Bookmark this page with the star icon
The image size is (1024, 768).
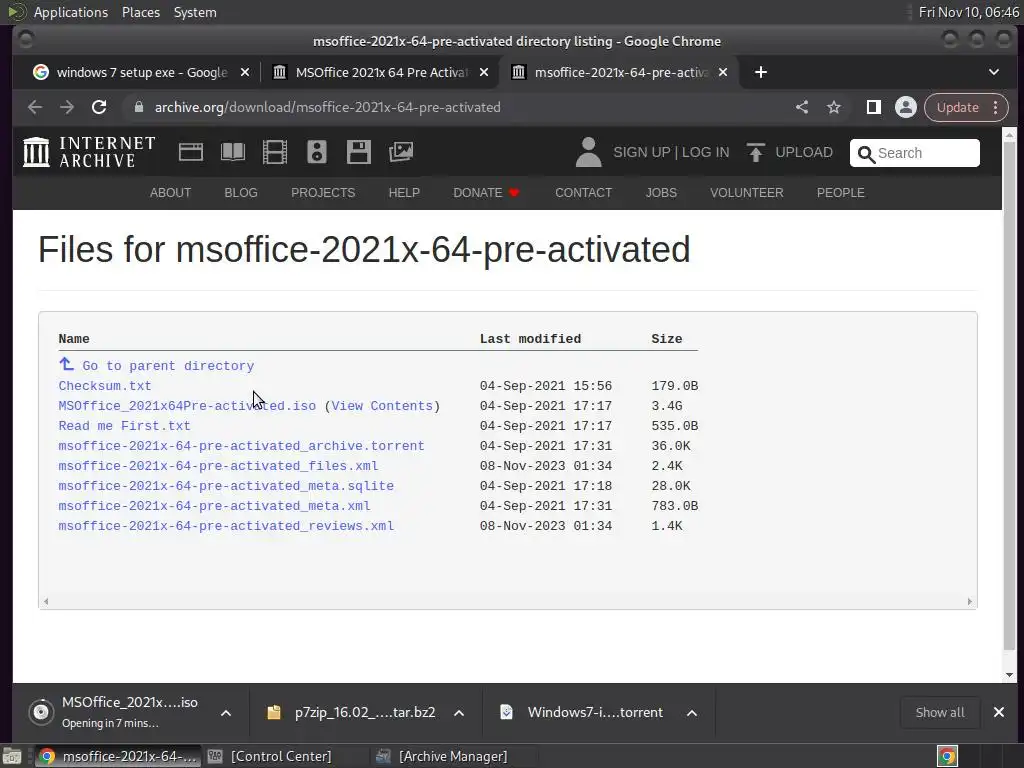coord(834,107)
